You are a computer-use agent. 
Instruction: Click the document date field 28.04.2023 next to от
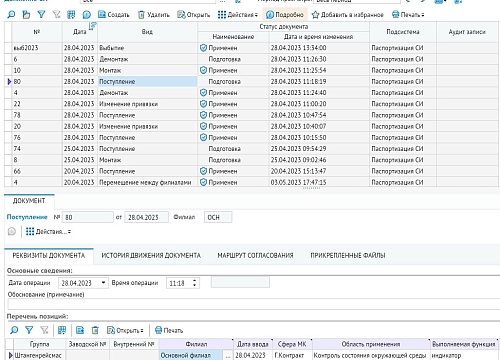pos(146,217)
